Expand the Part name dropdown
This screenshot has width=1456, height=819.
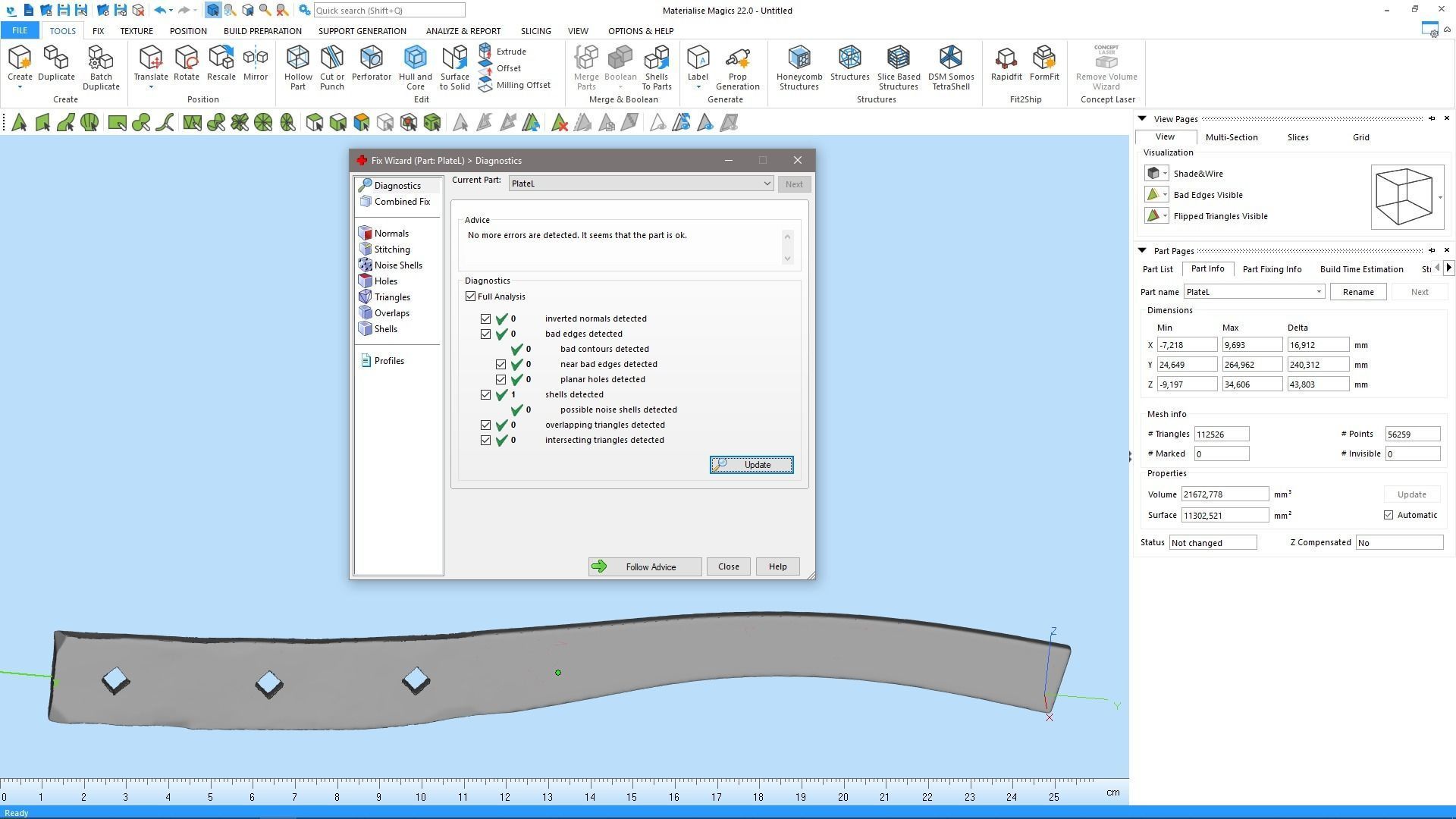click(1318, 292)
